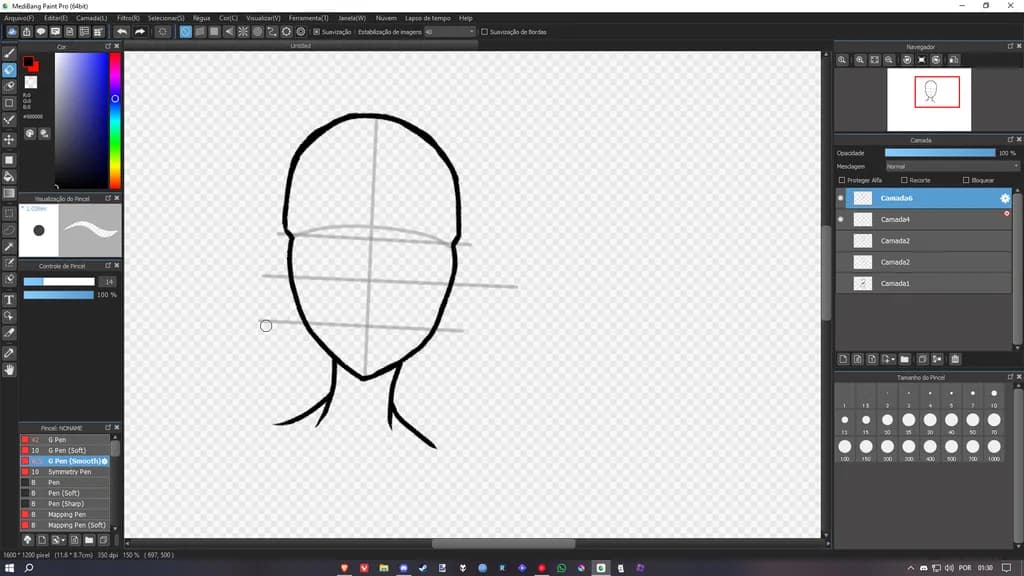
Task: Open the Ferramenta menu
Action: [x=308, y=18]
